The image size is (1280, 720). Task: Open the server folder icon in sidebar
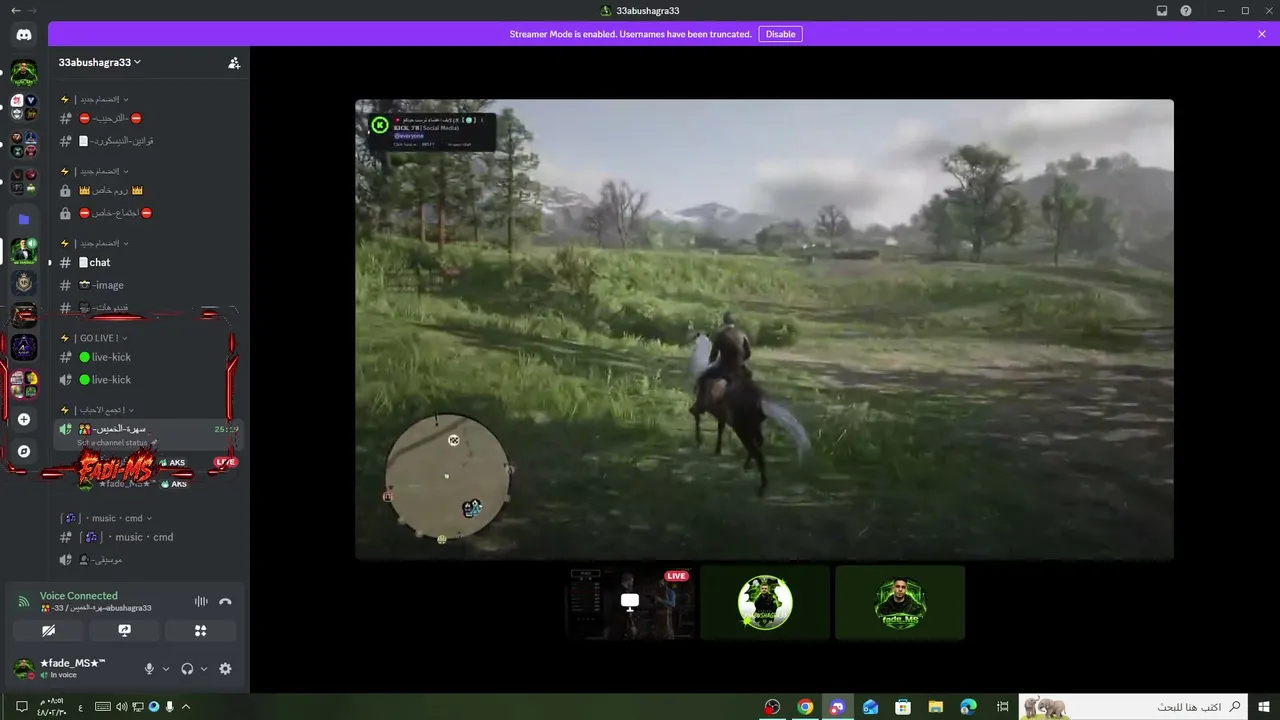click(x=24, y=219)
